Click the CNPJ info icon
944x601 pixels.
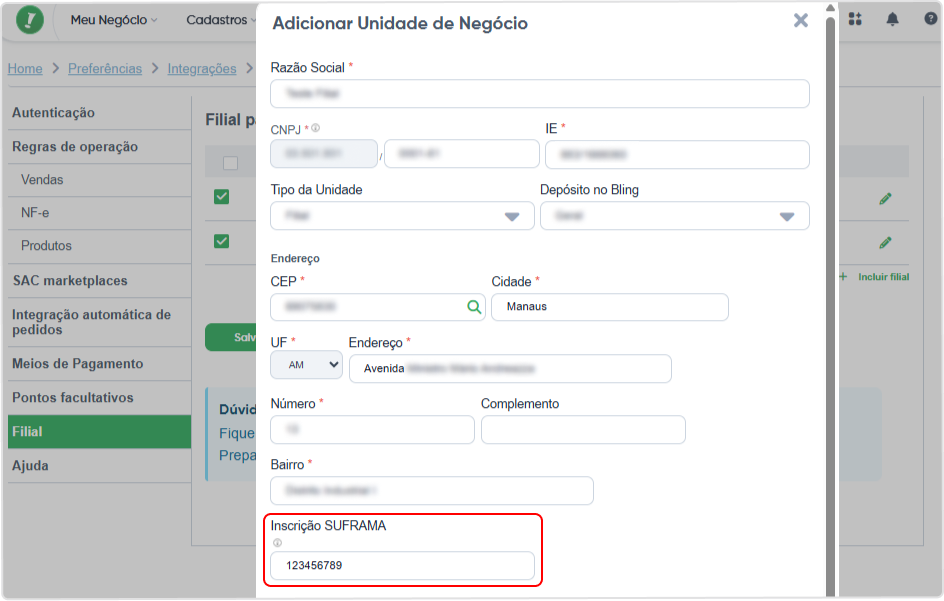click(315, 128)
